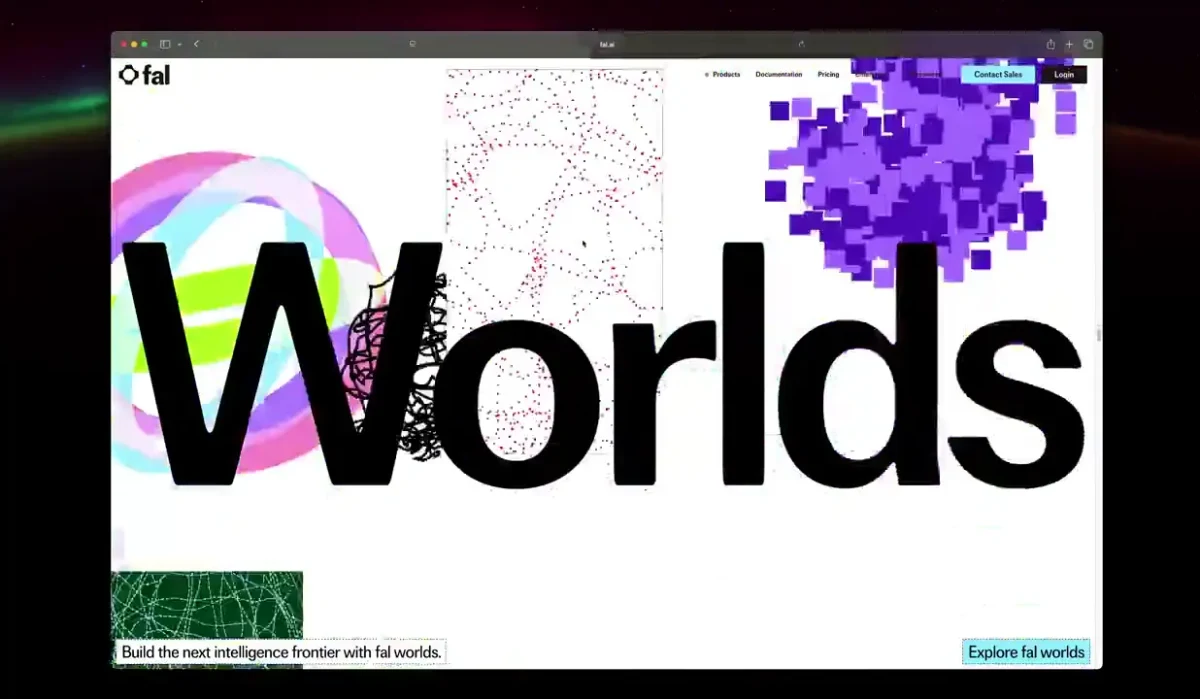
Task: Click the Contact Sales button
Action: pyautogui.click(x=998, y=75)
